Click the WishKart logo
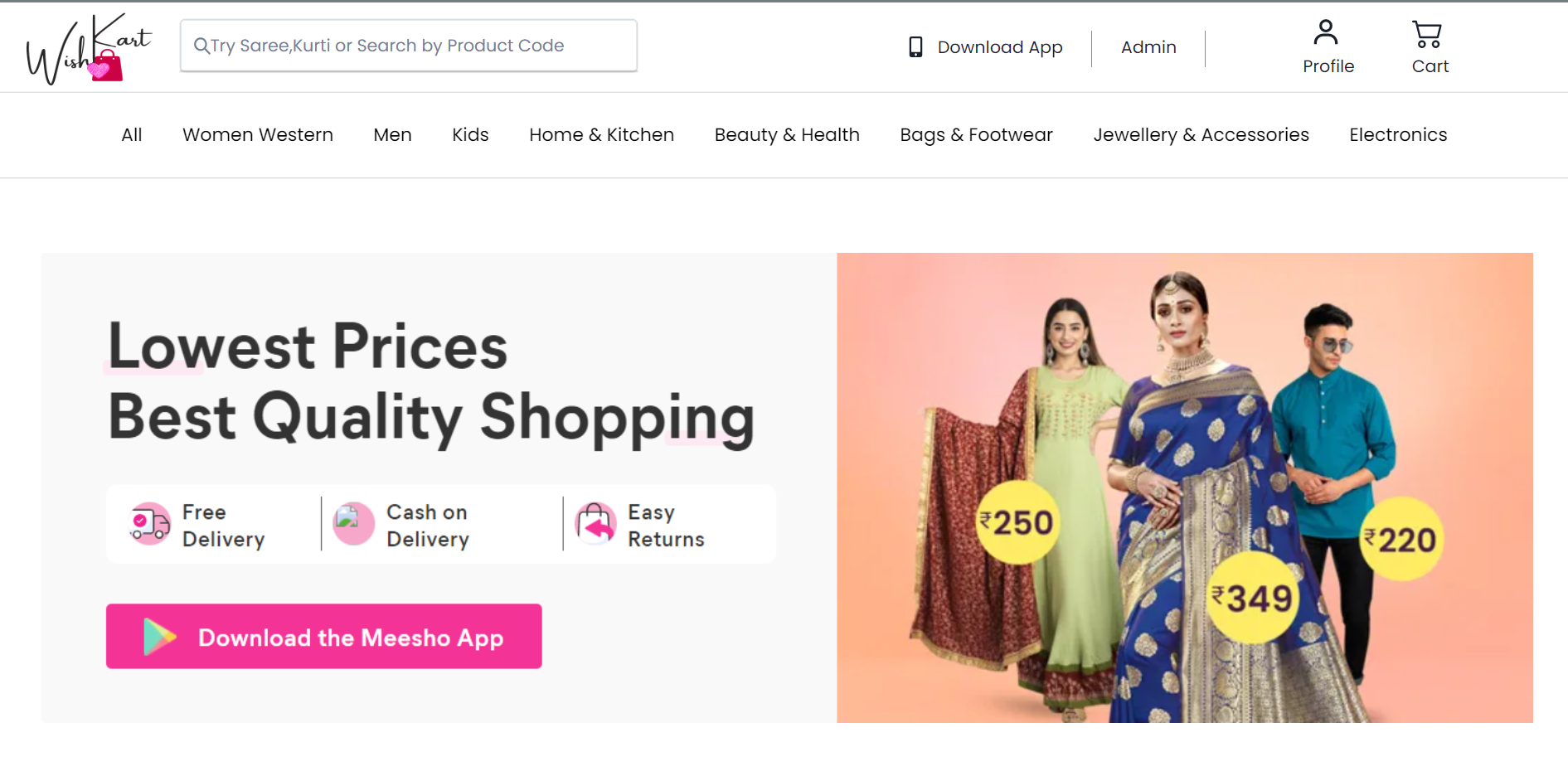 pos(89,48)
